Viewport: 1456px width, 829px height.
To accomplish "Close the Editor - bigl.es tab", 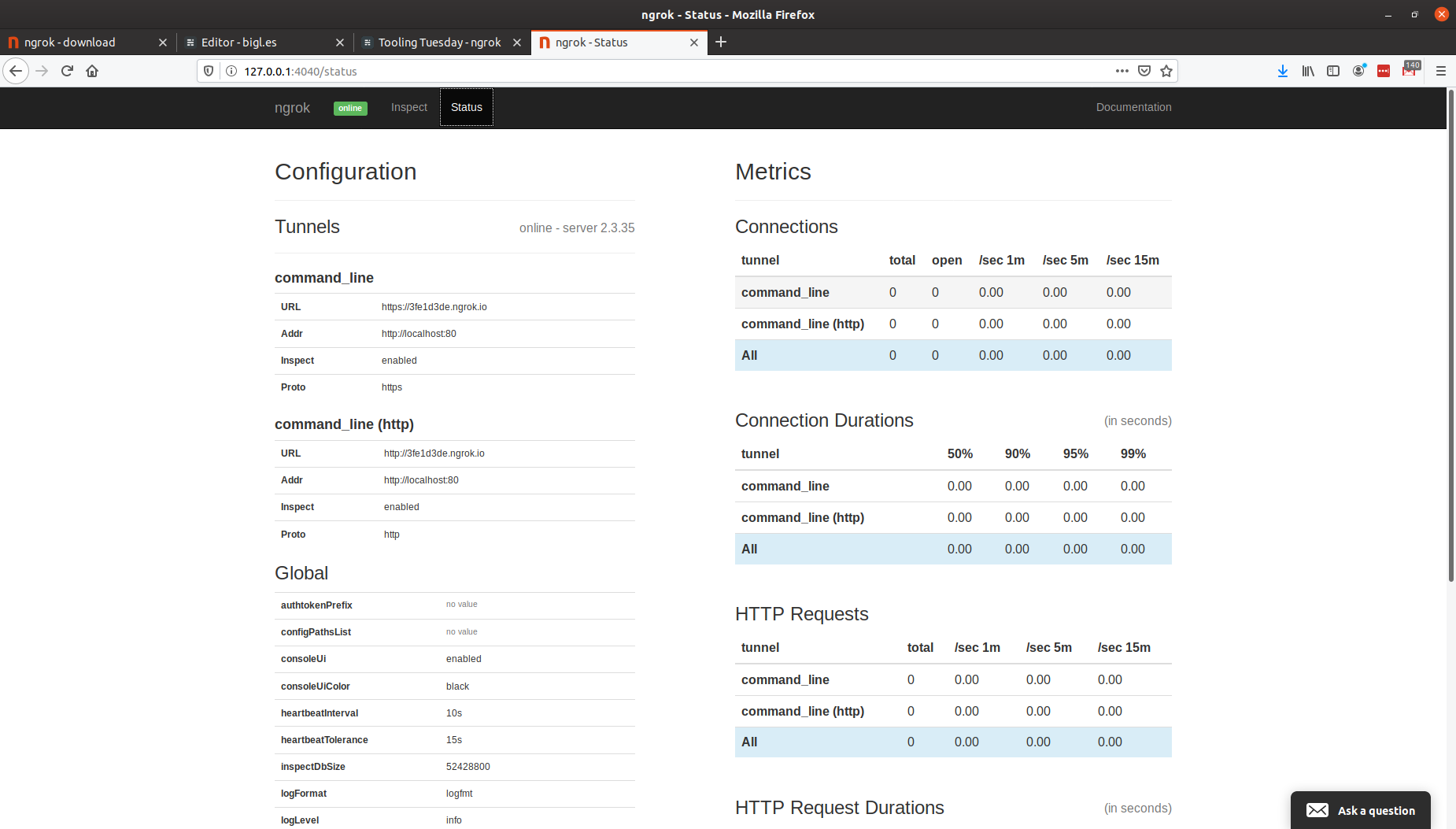I will click(340, 43).
